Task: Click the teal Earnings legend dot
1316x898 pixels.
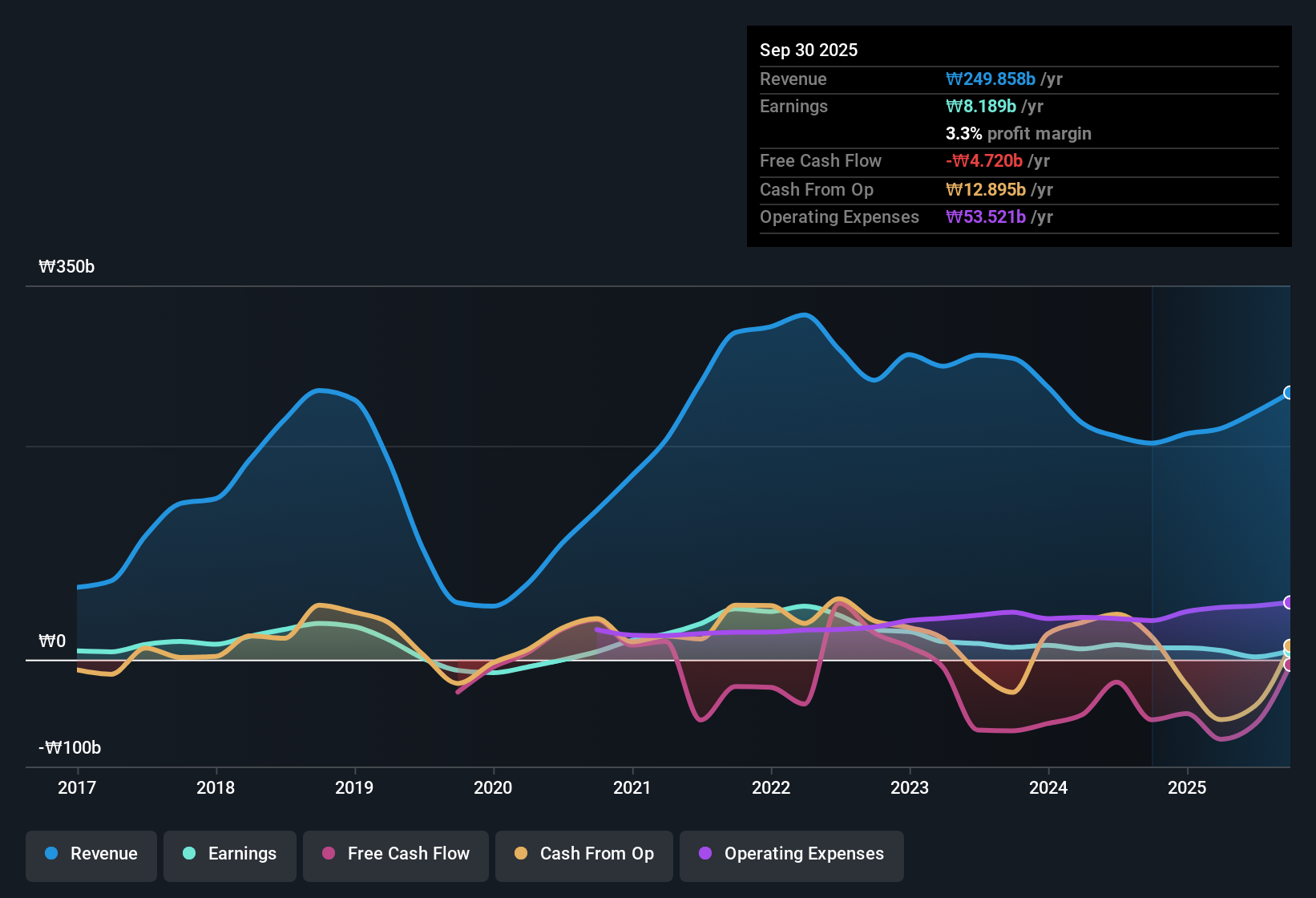Action: click(x=189, y=854)
